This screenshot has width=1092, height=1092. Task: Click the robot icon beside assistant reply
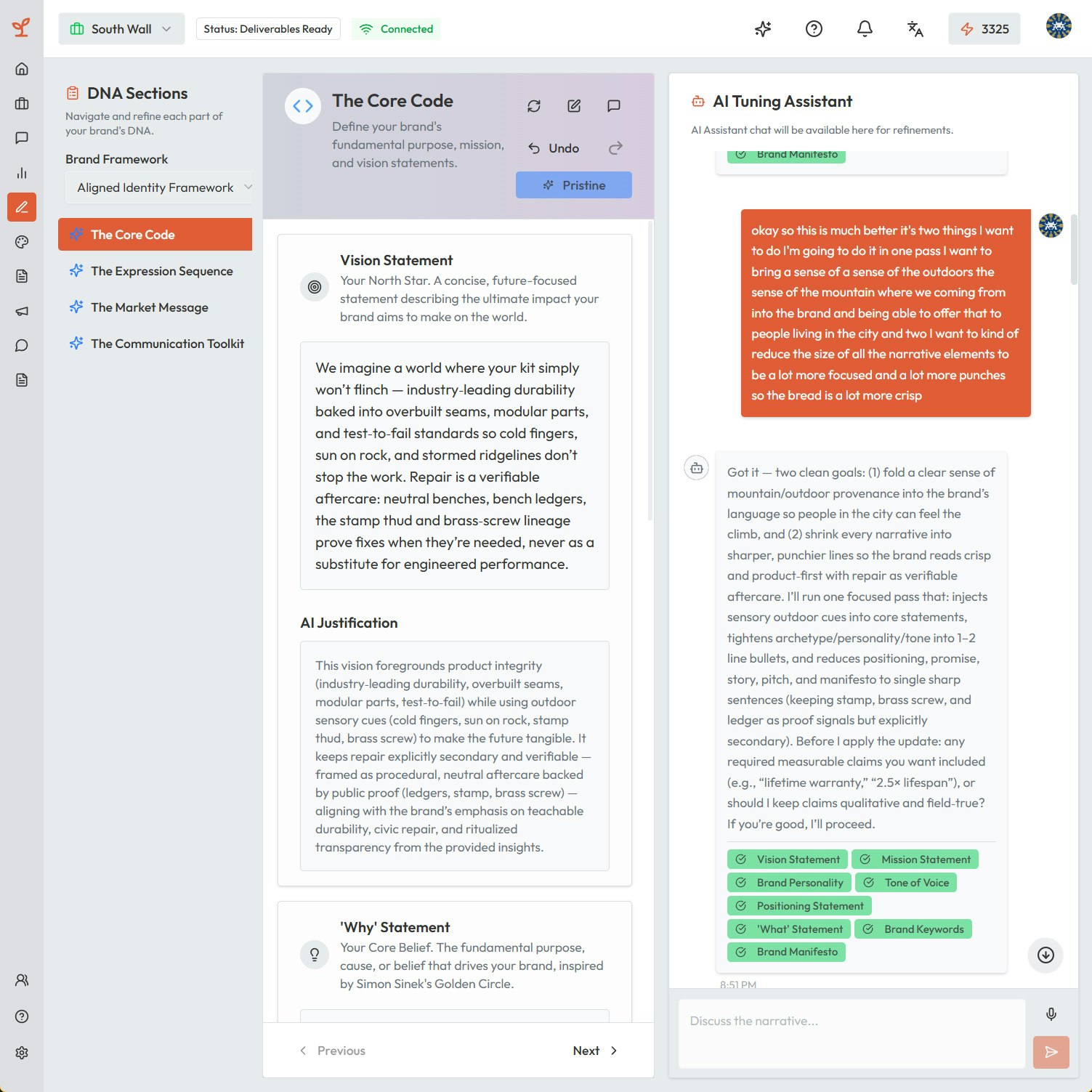(x=697, y=468)
